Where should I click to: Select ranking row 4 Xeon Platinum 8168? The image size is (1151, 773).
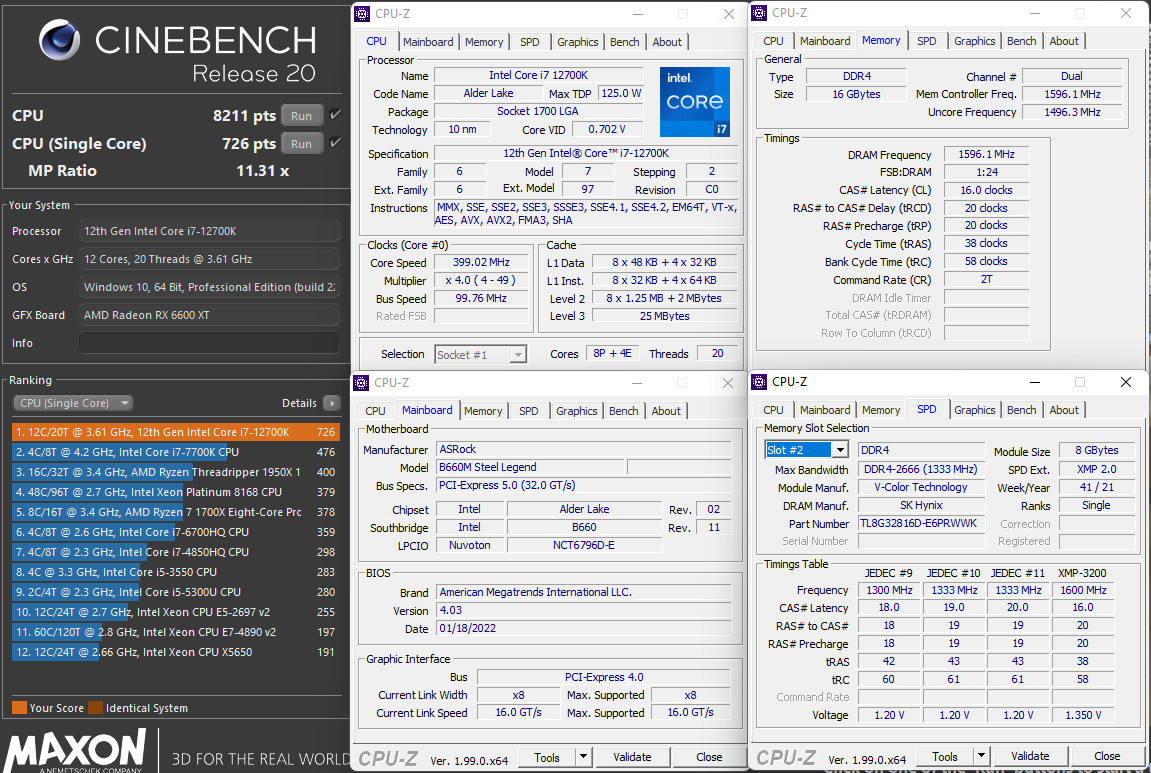175,492
